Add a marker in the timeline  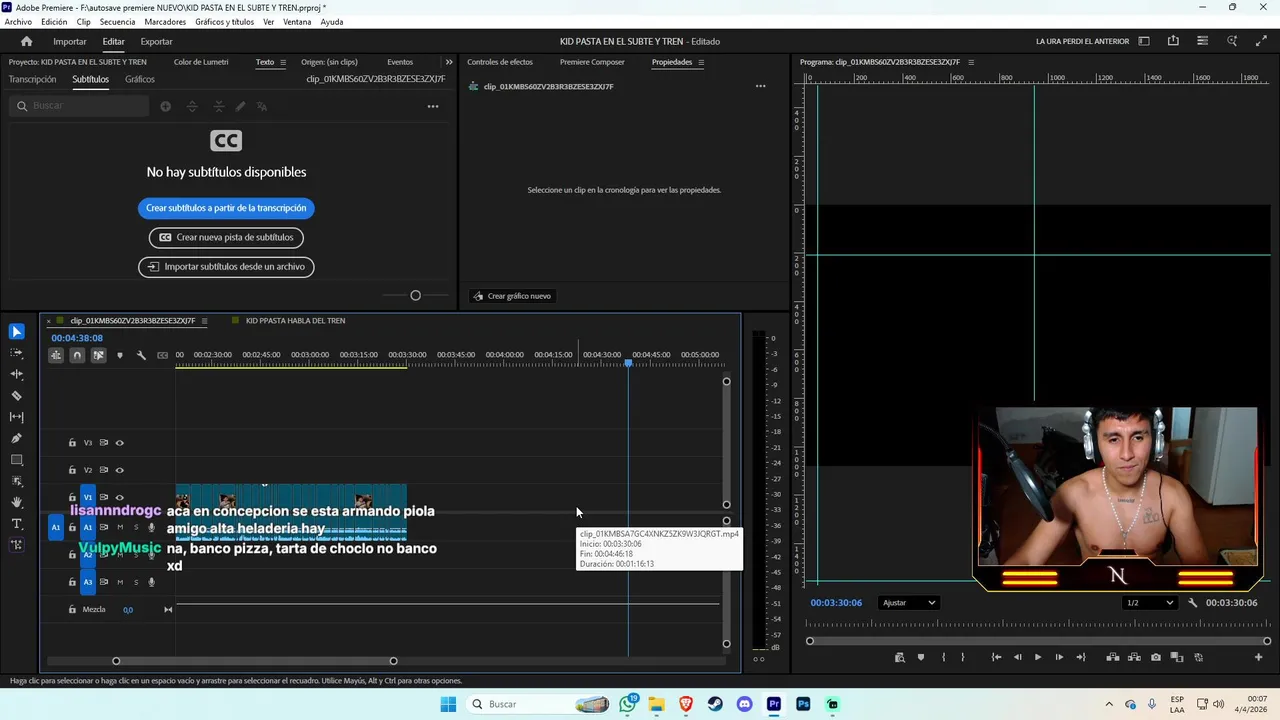[120, 355]
